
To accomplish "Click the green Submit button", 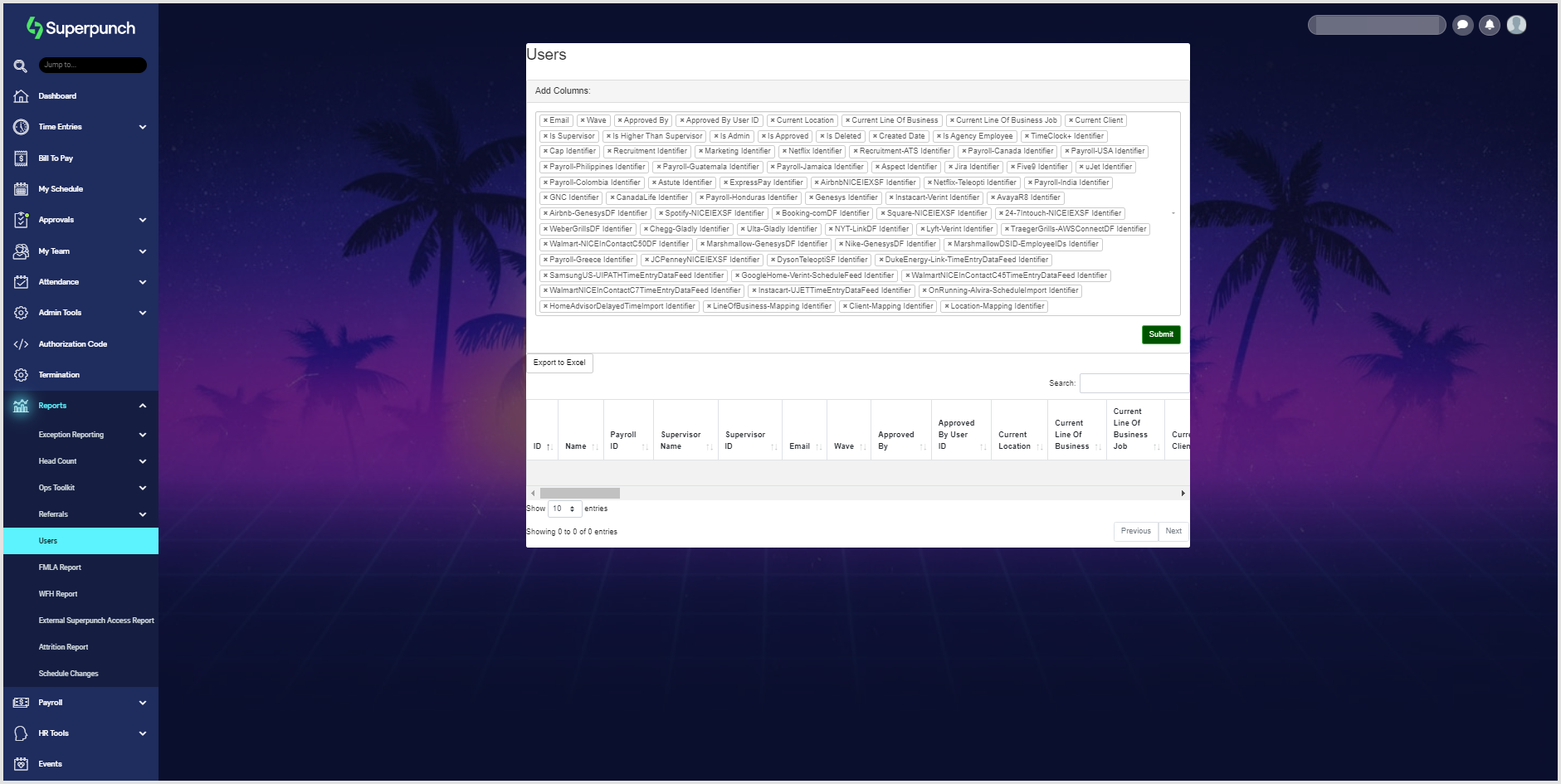I will point(1160,334).
